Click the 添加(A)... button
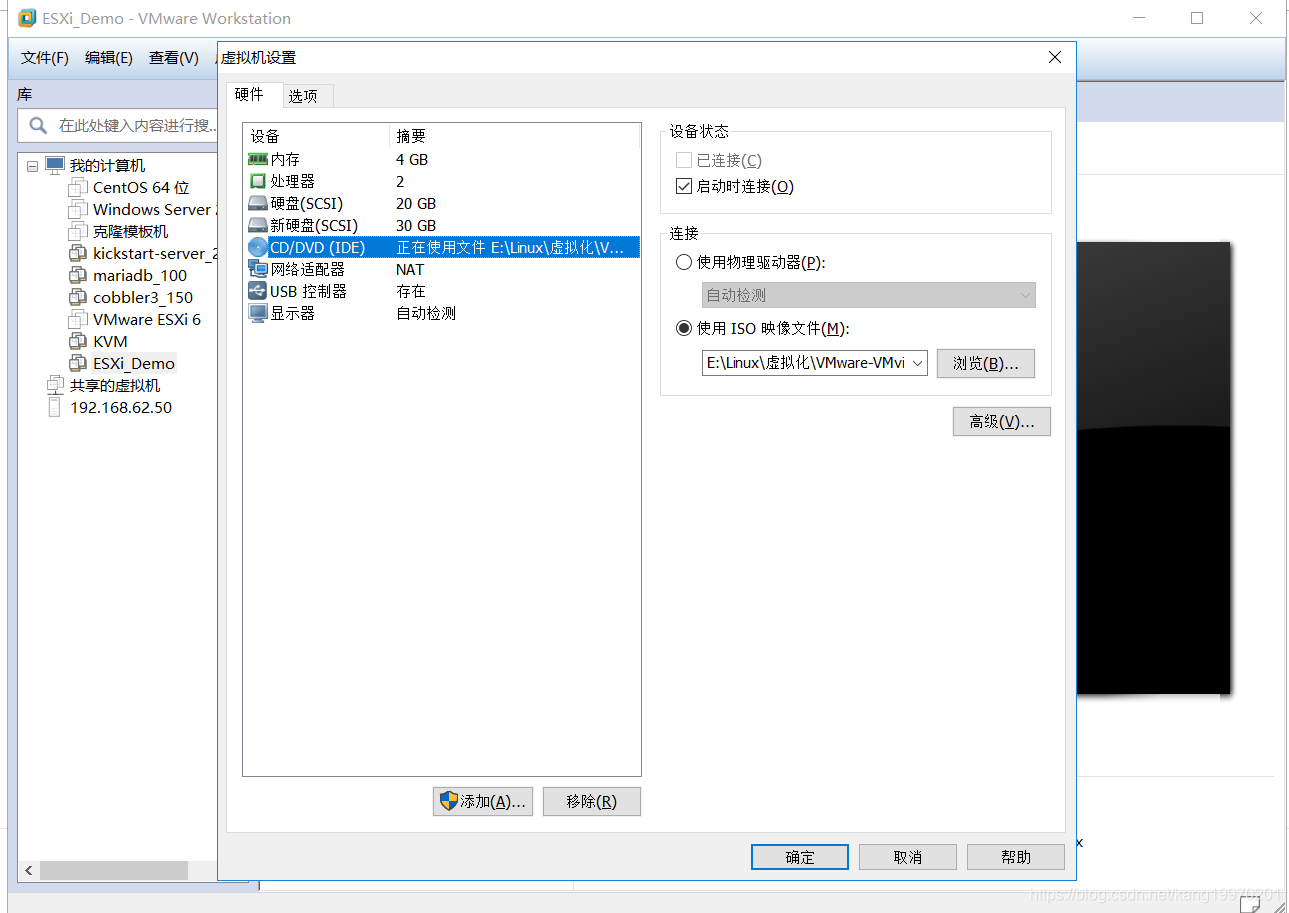The height and width of the screenshot is (913, 1289). (483, 801)
